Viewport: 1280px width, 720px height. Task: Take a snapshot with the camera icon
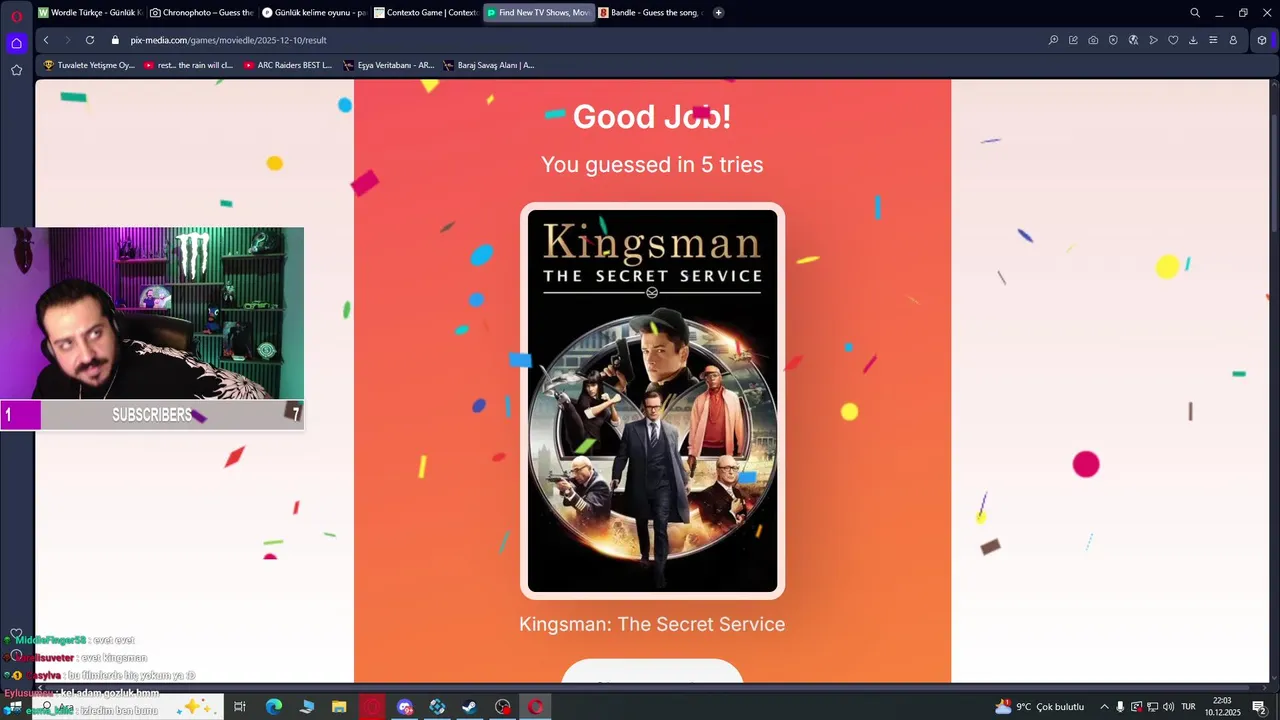point(1093,40)
